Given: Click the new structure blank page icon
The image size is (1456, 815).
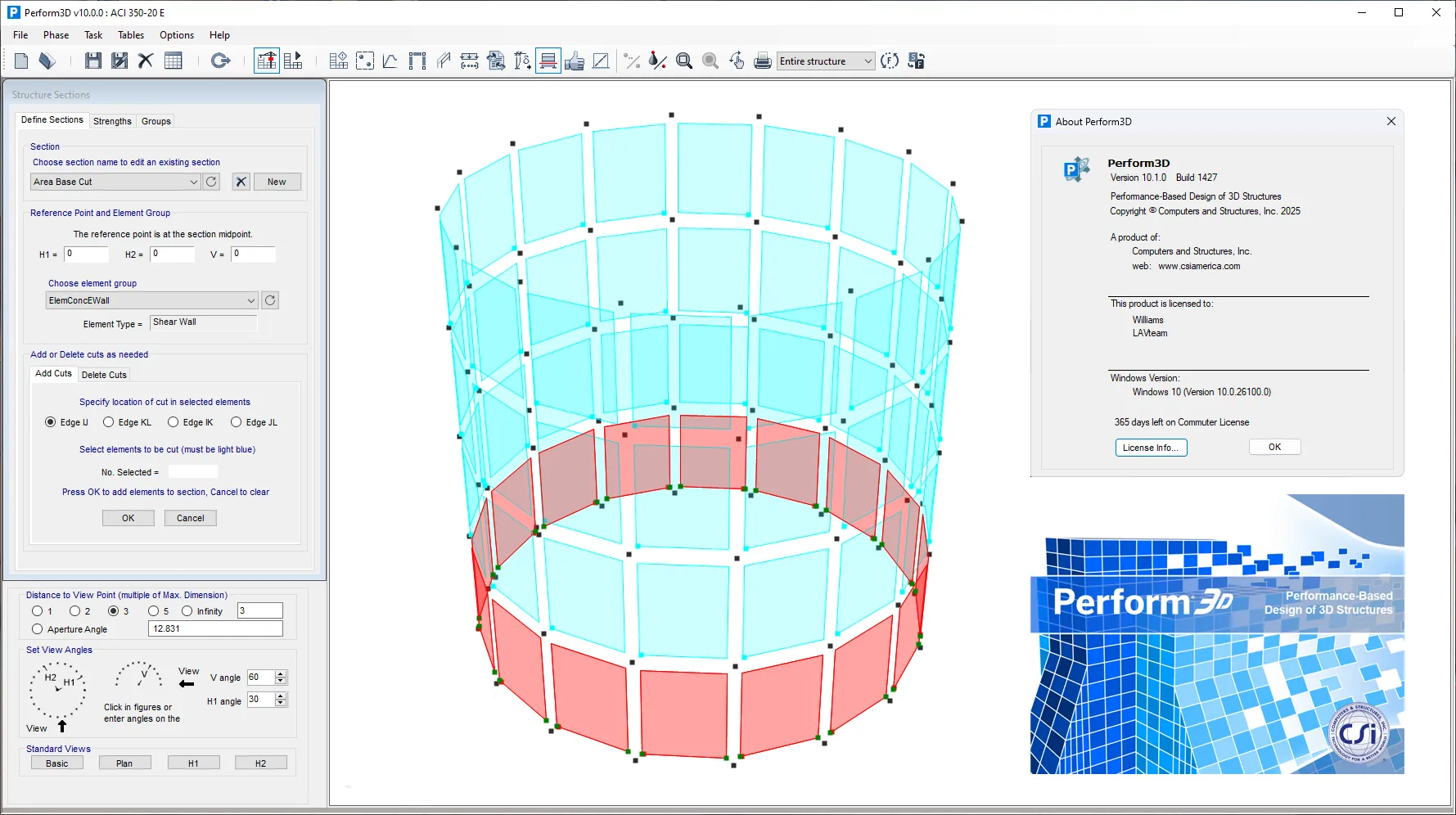Looking at the screenshot, I should coord(22,61).
